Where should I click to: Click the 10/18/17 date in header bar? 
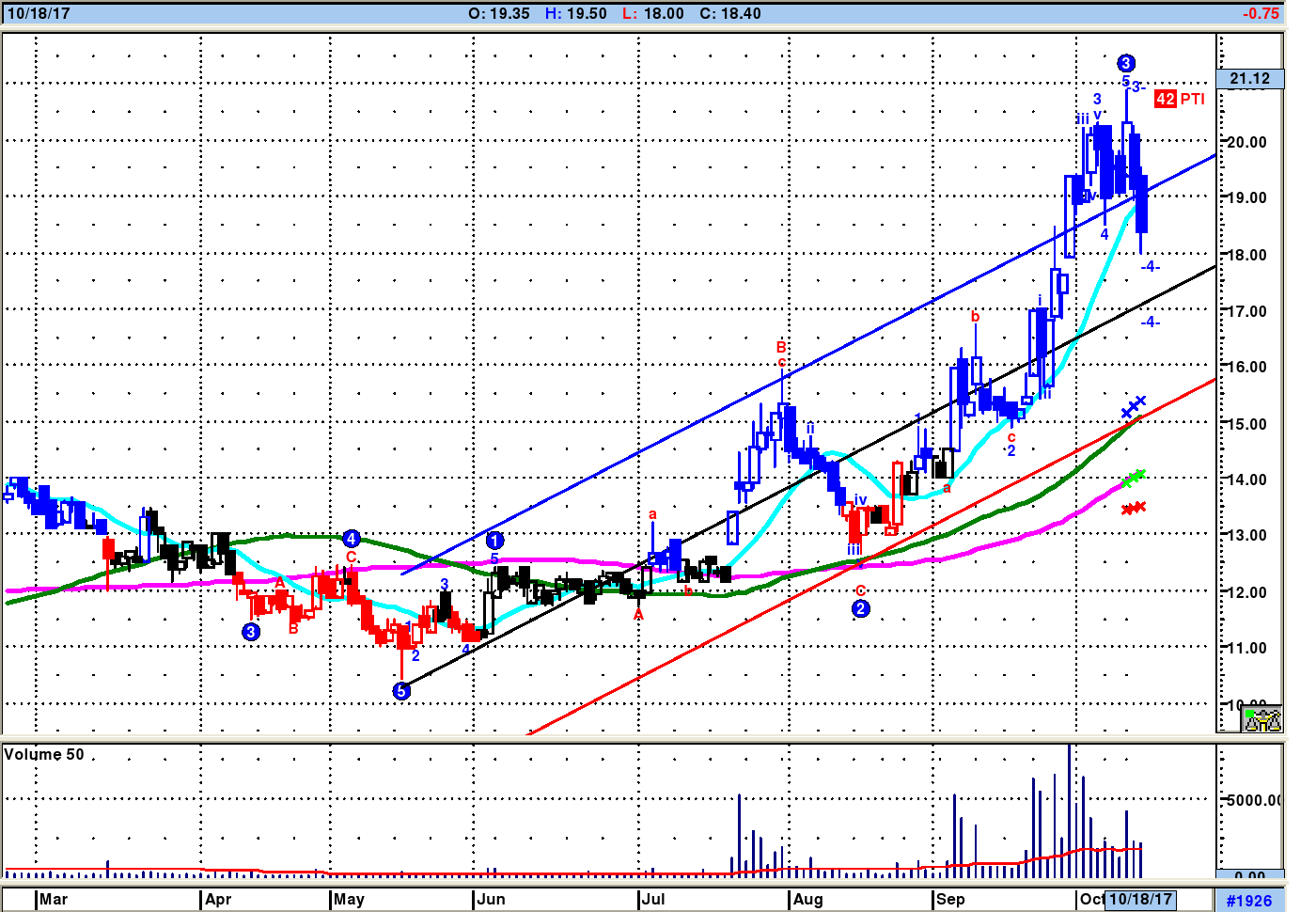click(39, 14)
